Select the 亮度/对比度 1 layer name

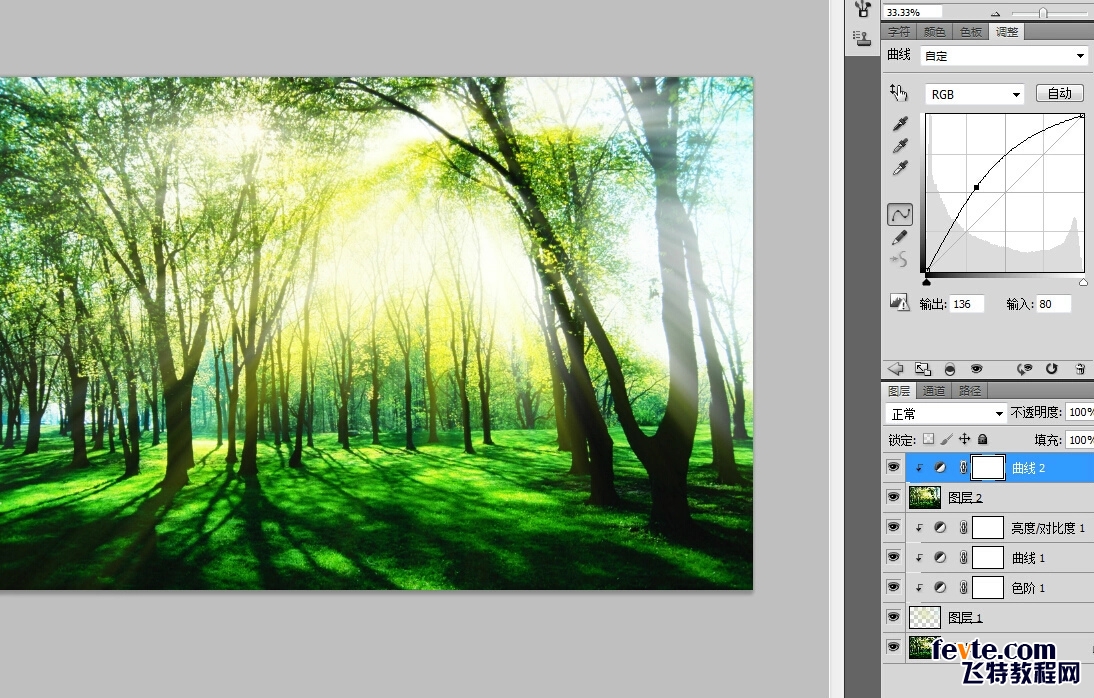pos(1048,528)
